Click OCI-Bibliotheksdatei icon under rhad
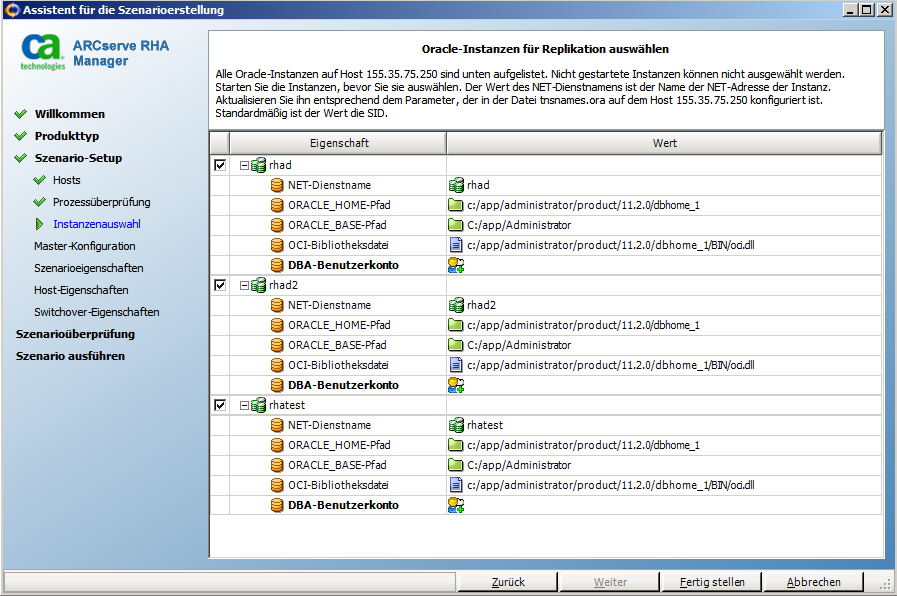897x596 pixels. (277, 245)
